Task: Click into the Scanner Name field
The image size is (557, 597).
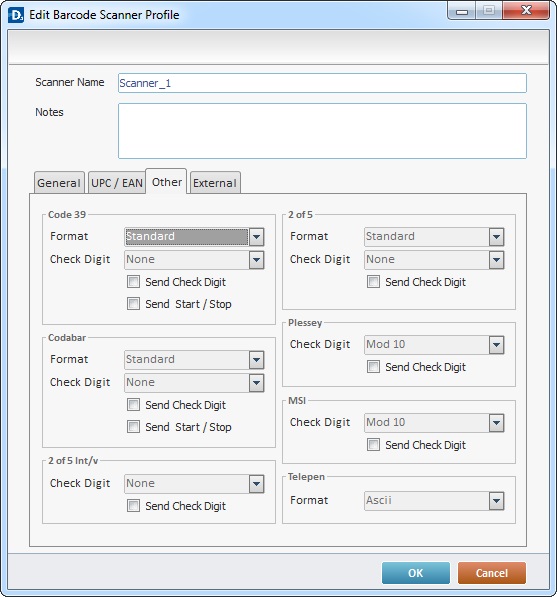Action: coord(322,83)
